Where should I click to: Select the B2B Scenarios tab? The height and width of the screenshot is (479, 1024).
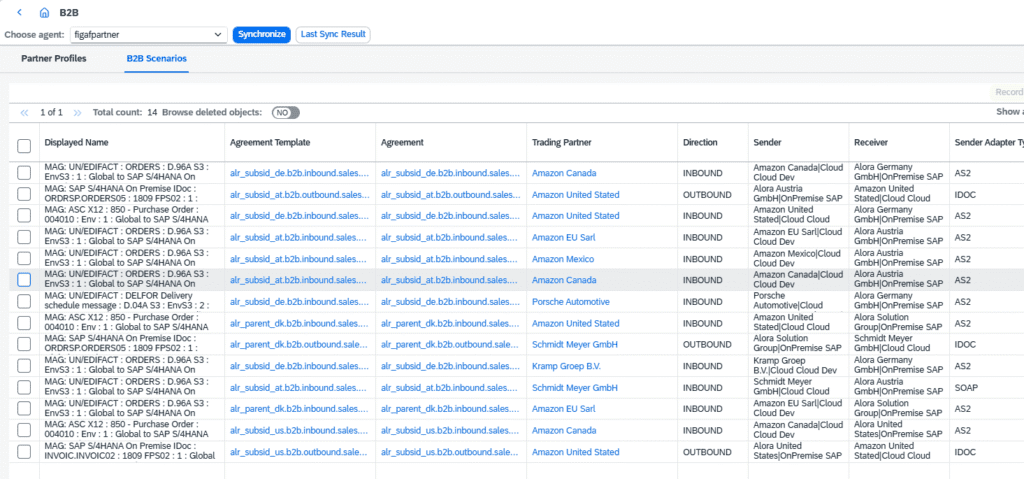tap(157, 59)
